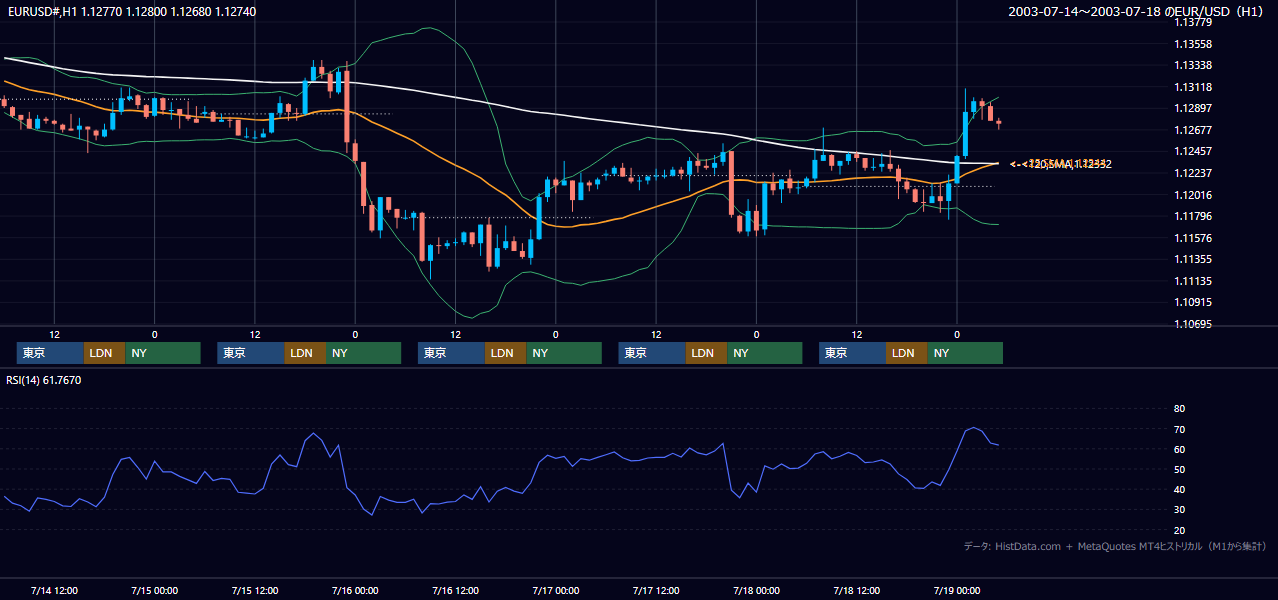The image size is (1278, 600).
Task: Click the 7/18 12:00 time axis label
Action: [856, 590]
